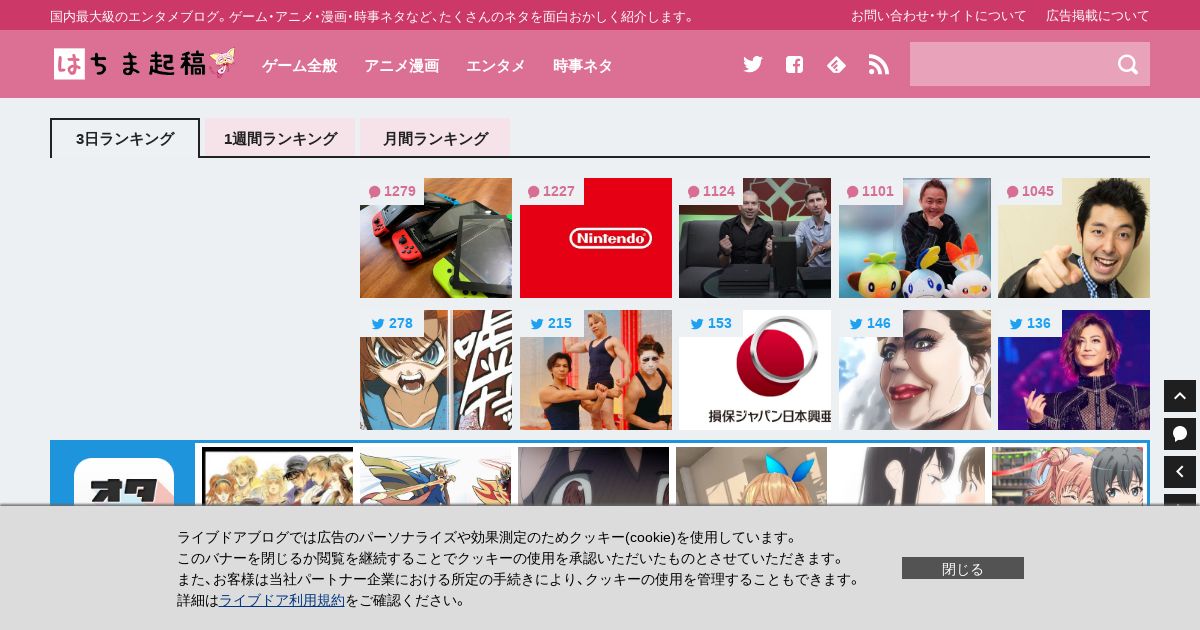Open the wrestlers article with 215 tweets
1200x630 pixels.
point(596,370)
